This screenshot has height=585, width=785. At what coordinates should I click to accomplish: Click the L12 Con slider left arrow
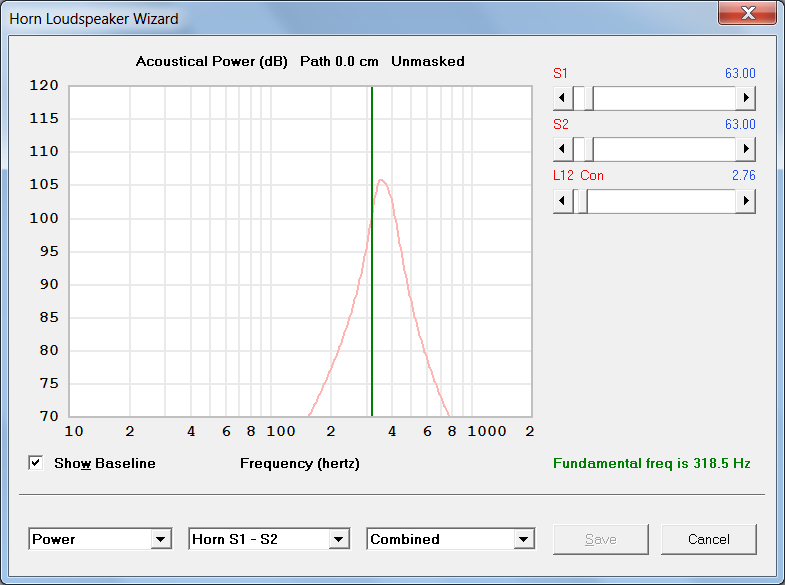563,201
